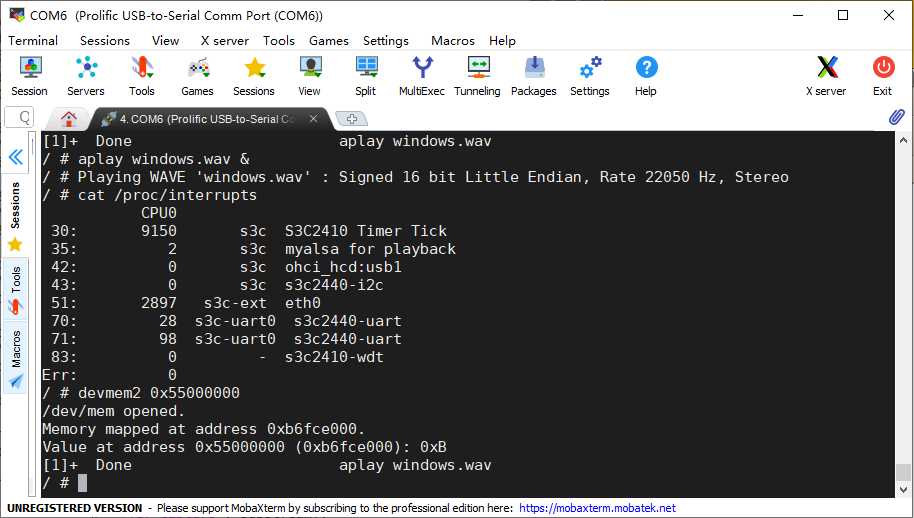Click 's3c2440-i2c' in the output
Viewport: 914px width, 518px height.
click(x=334, y=285)
